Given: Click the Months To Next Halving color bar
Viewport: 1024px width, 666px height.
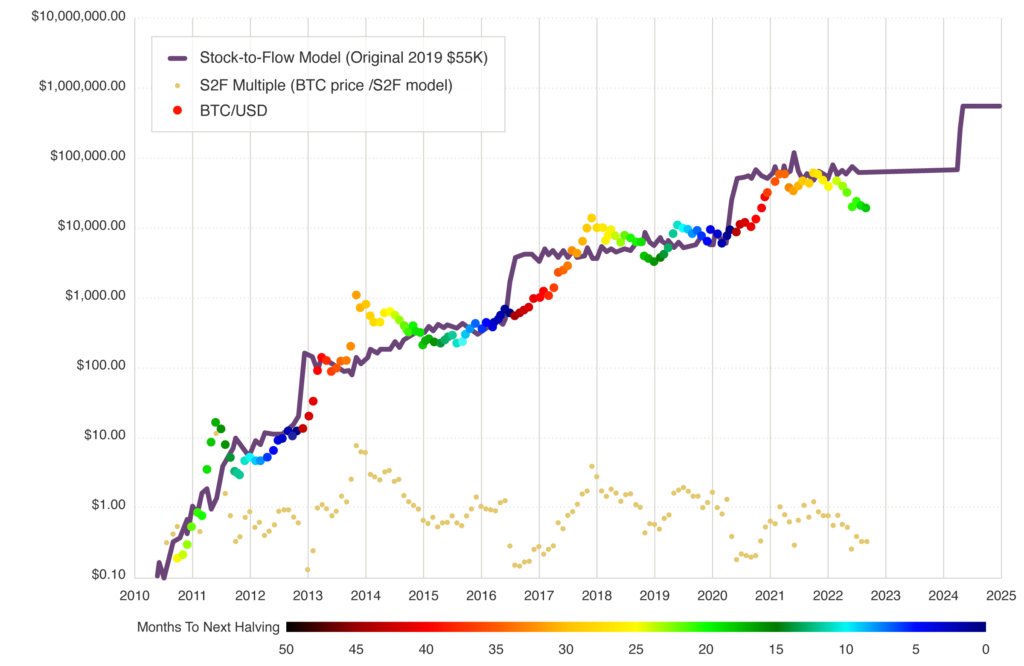Looking at the screenshot, I should tap(635, 627).
